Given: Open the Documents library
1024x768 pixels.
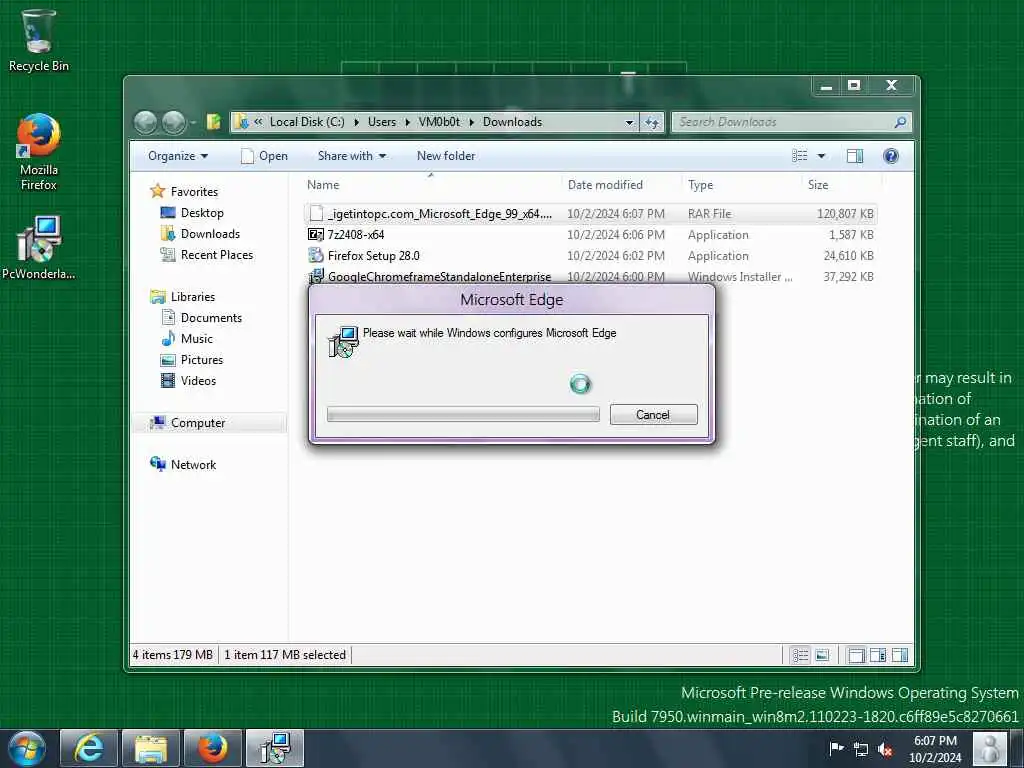Looking at the screenshot, I should [x=202, y=317].
